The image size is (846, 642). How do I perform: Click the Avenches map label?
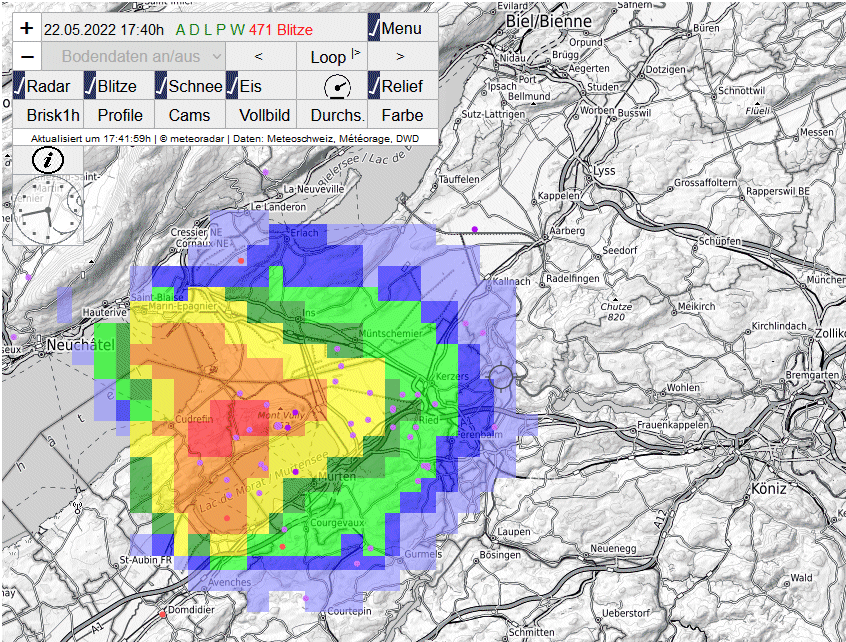click(x=229, y=583)
